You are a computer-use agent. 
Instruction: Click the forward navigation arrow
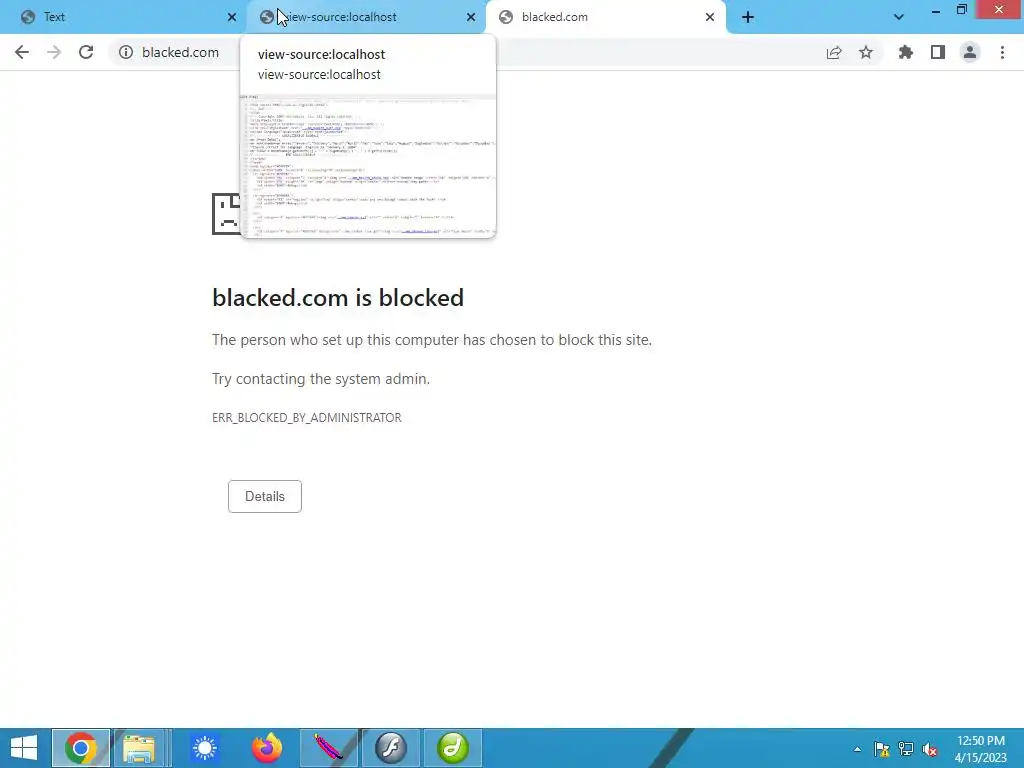54,52
